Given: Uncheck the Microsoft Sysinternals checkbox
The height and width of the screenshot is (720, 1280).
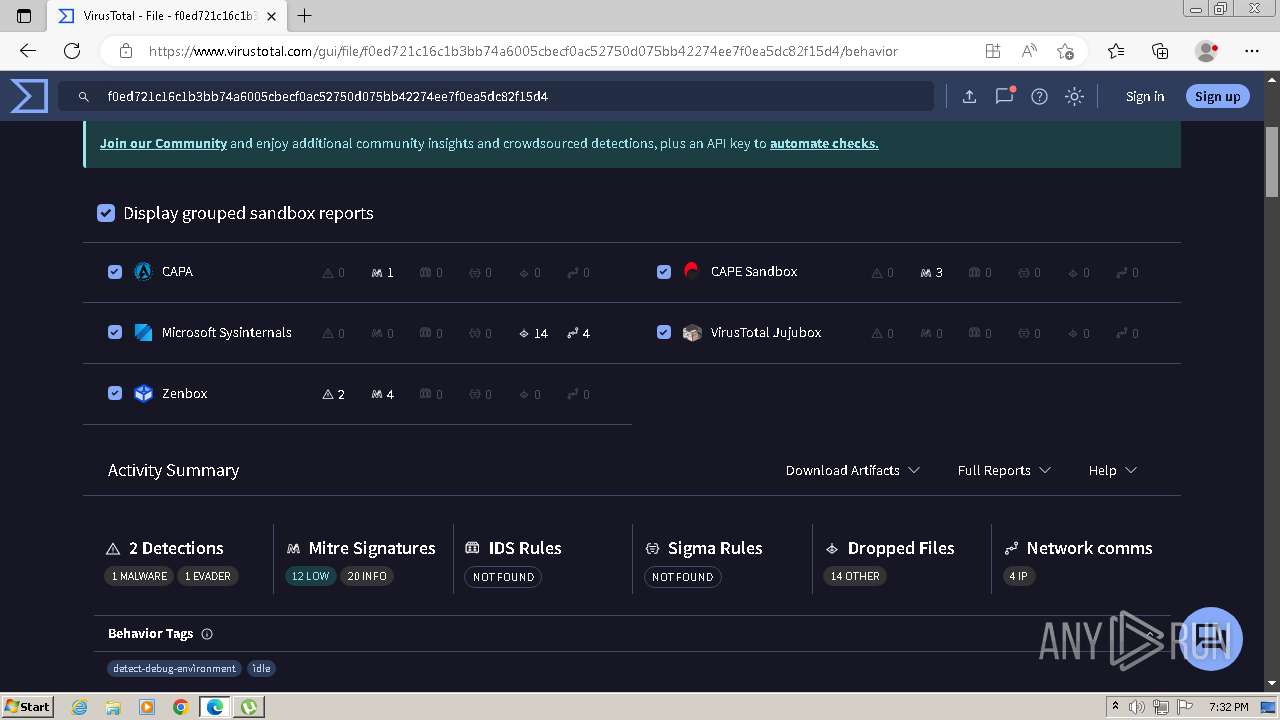Looking at the screenshot, I should pyautogui.click(x=115, y=332).
